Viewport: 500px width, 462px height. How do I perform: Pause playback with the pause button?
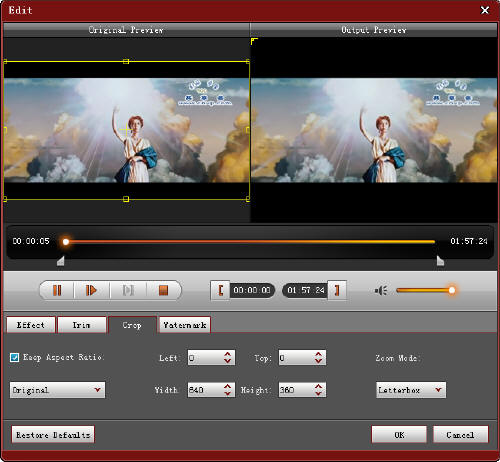click(x=57, y=290)
